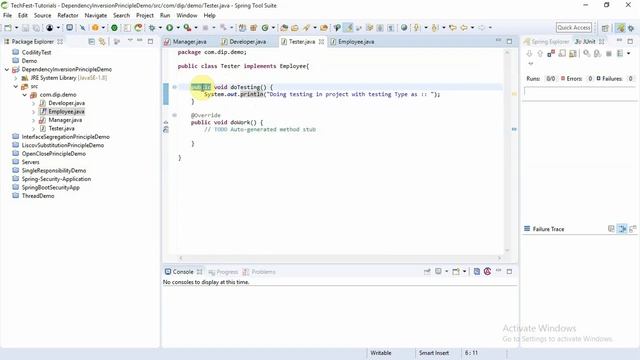Click the Save icon in the toolbar
The width and height of the screenshot is (640, 360).
pos(25,28)
